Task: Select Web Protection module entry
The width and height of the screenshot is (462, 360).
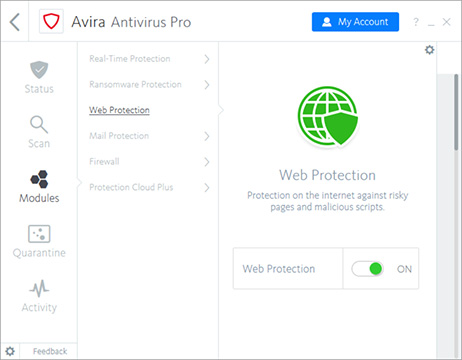Action: [x=119, y=110]
